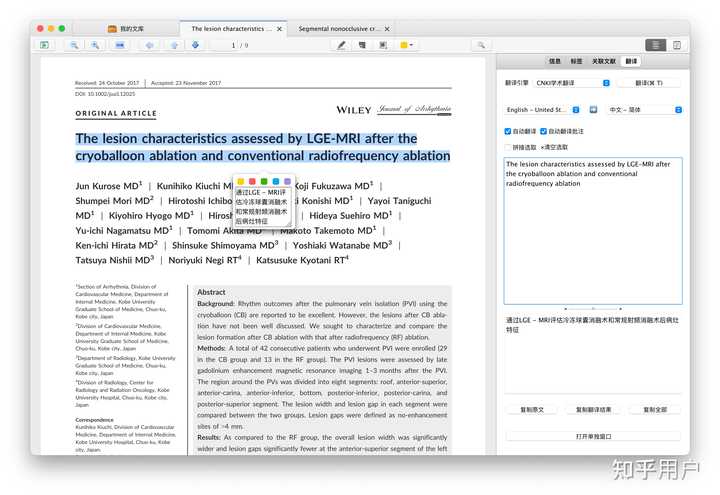
Task: Click author name 'Tatsuya Nishii MD'
Action: click(x=115, y=260)
